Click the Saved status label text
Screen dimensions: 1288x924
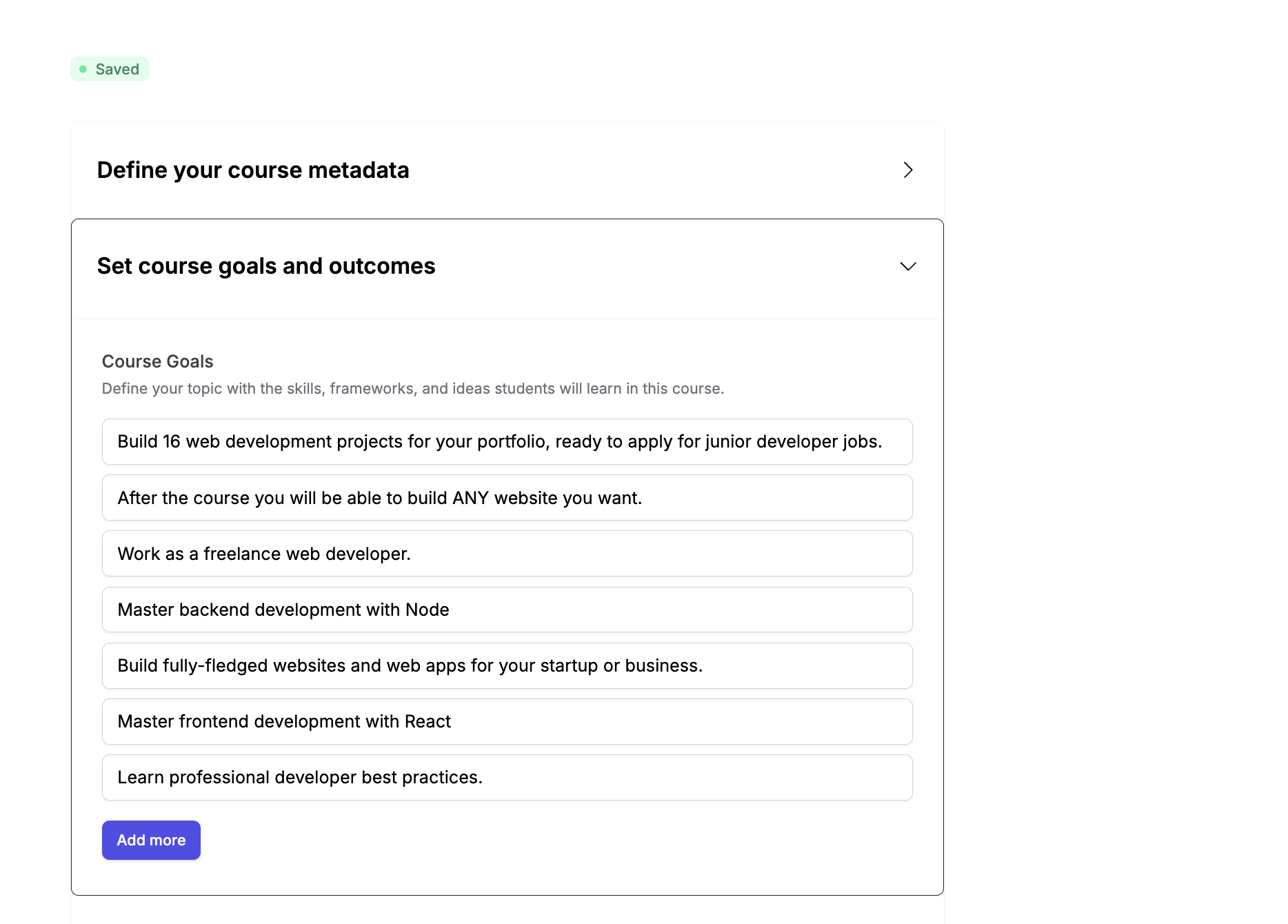click(x=117, y=69)
